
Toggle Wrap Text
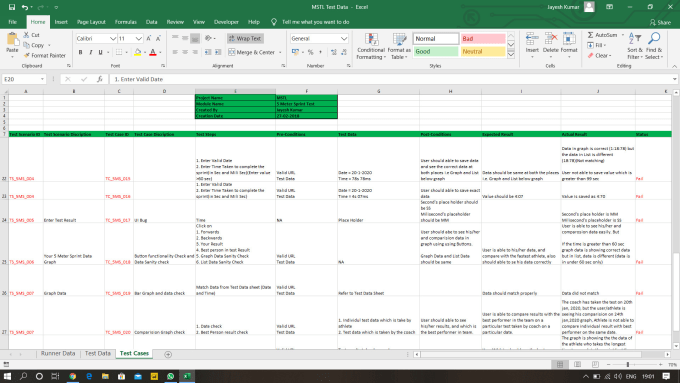click(245, 38)
